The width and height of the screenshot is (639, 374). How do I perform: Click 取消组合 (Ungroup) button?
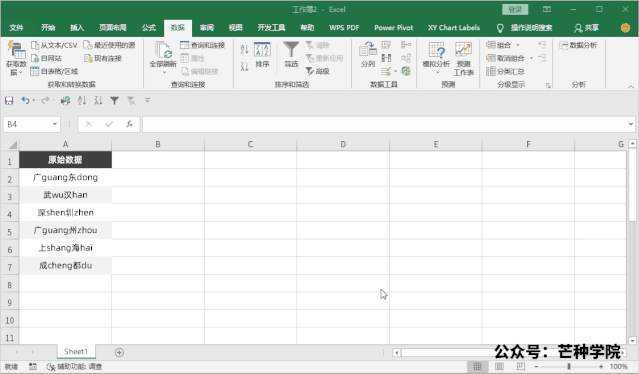(x=505, y=58)
